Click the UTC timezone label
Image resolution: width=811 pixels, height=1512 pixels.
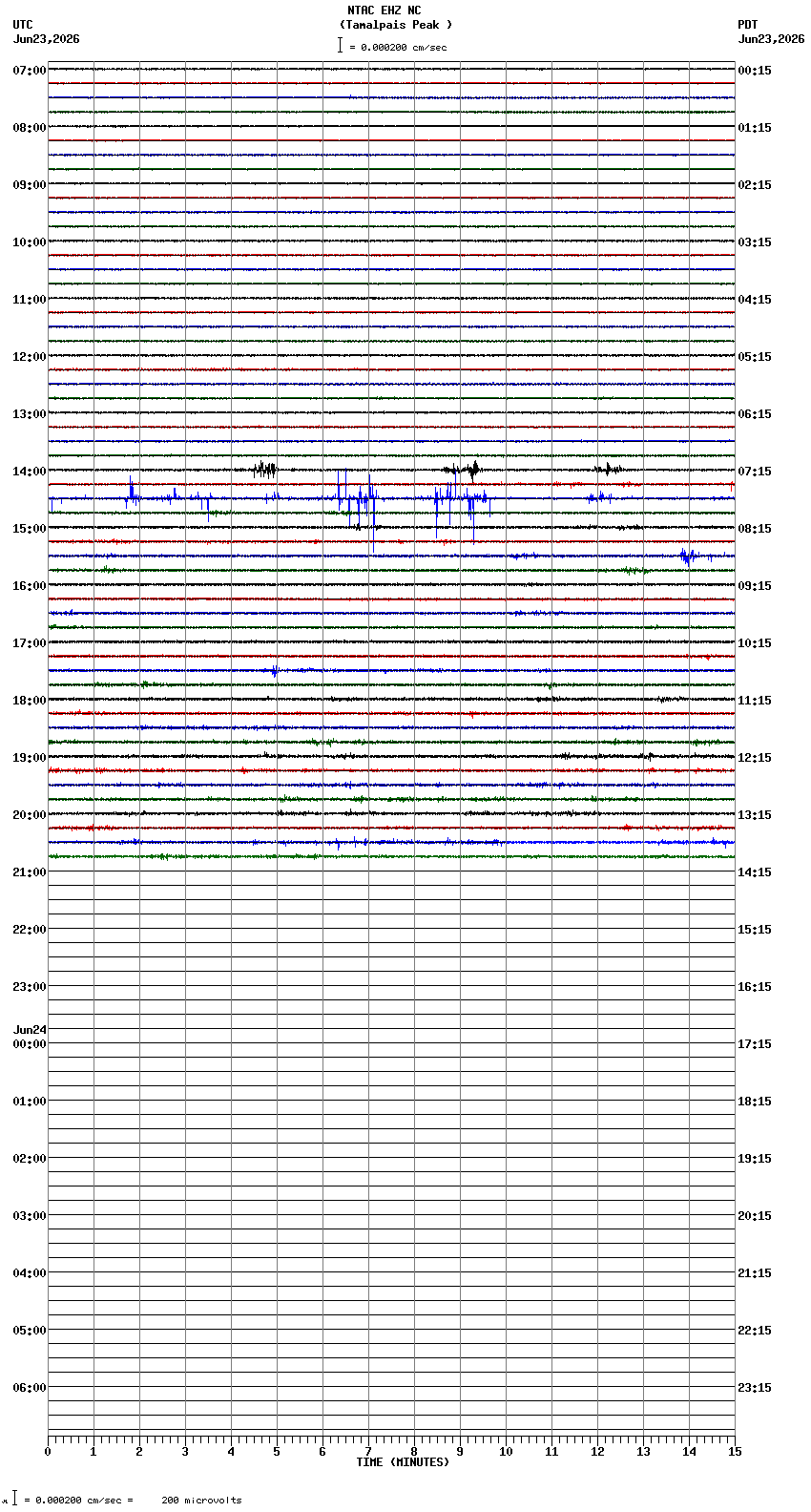pos(23,25)
